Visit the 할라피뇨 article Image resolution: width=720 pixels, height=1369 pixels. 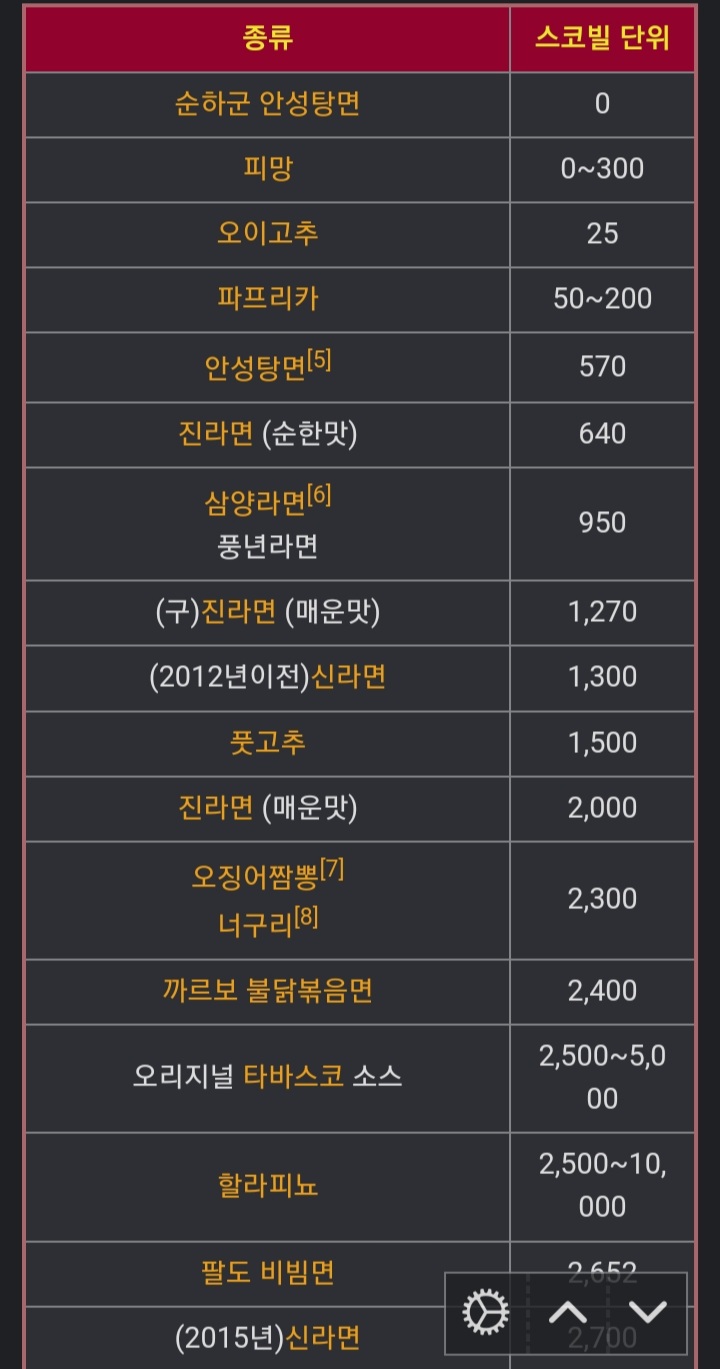(x=267, y=1185)
